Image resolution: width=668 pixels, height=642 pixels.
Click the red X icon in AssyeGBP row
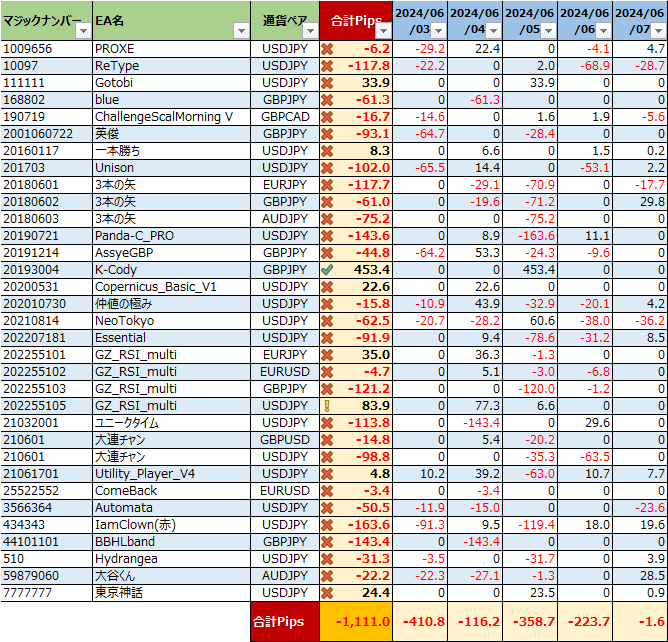pyautogui.click(x=327, y=253)
